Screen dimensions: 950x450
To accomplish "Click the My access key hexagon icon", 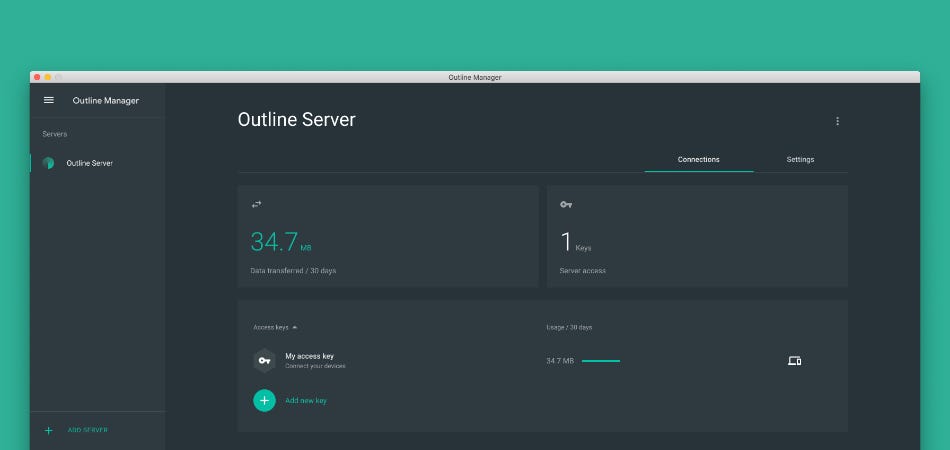I will (x=264, y=361).
